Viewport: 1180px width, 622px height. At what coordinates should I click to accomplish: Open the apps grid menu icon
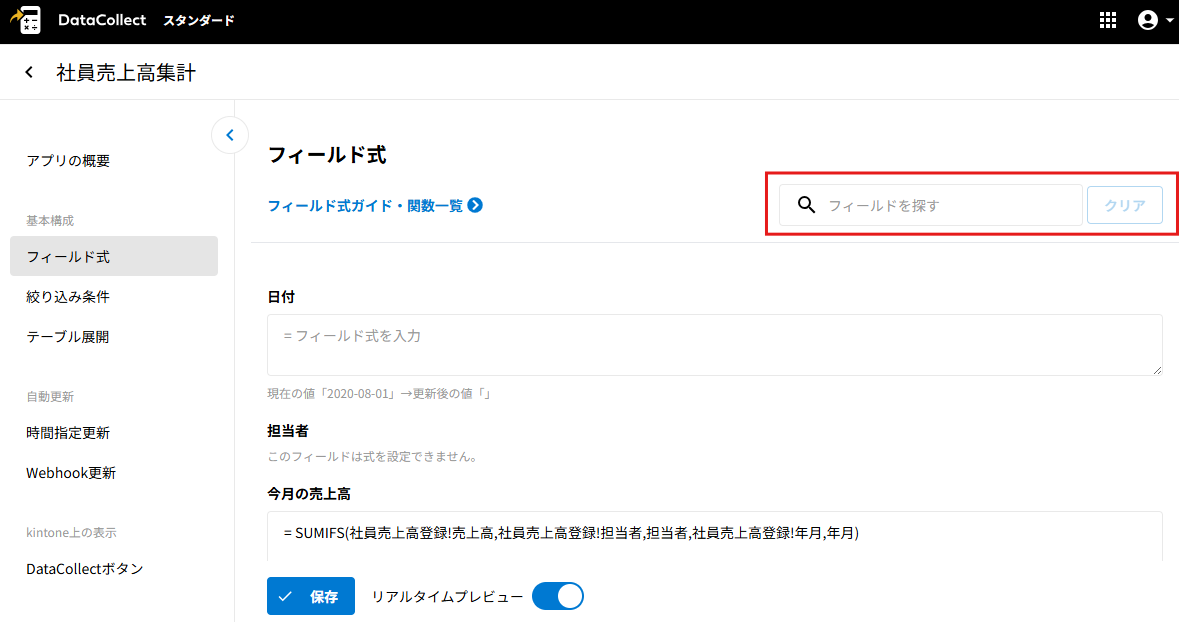click(x=1108, y=20)
